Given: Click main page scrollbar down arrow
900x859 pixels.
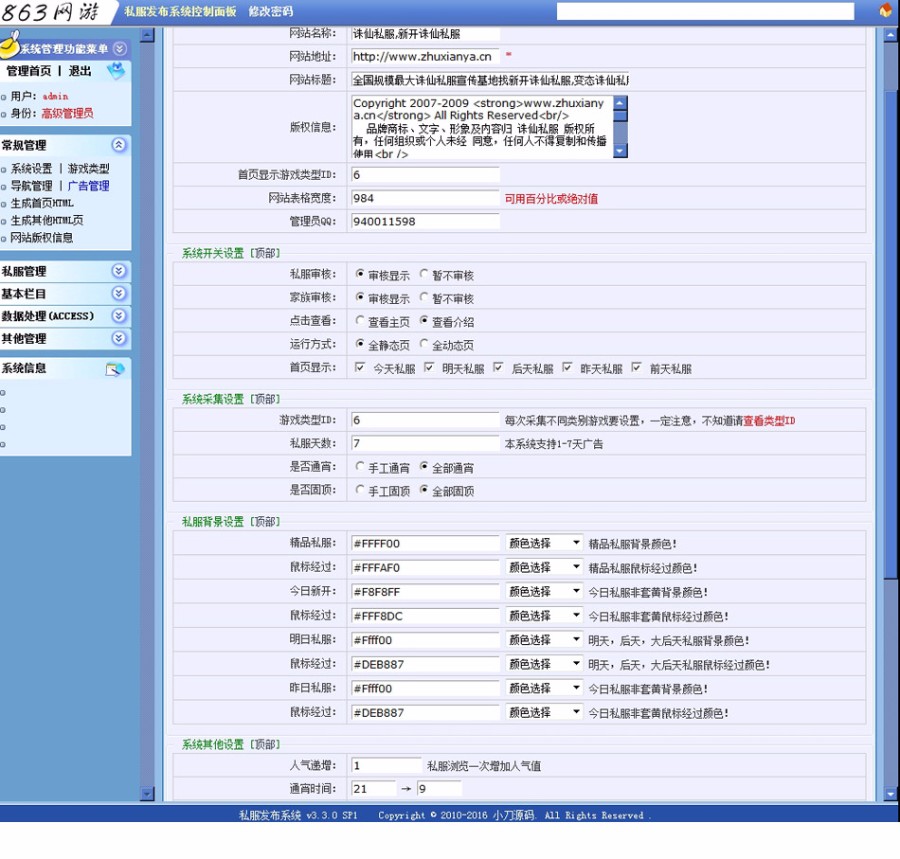Looking at the screenshot, I should pos(891,794).
